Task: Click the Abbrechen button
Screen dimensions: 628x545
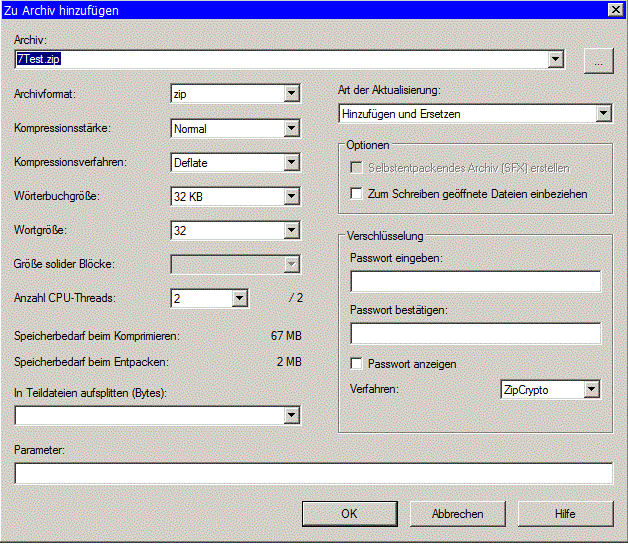Action: (x=457, y=514)
